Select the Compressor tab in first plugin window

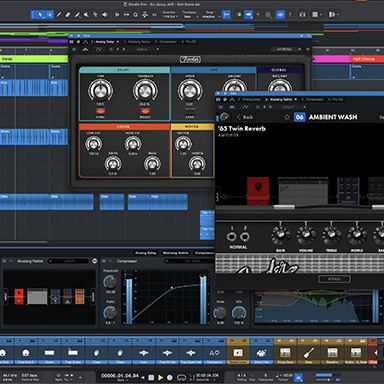click(166, 42)
